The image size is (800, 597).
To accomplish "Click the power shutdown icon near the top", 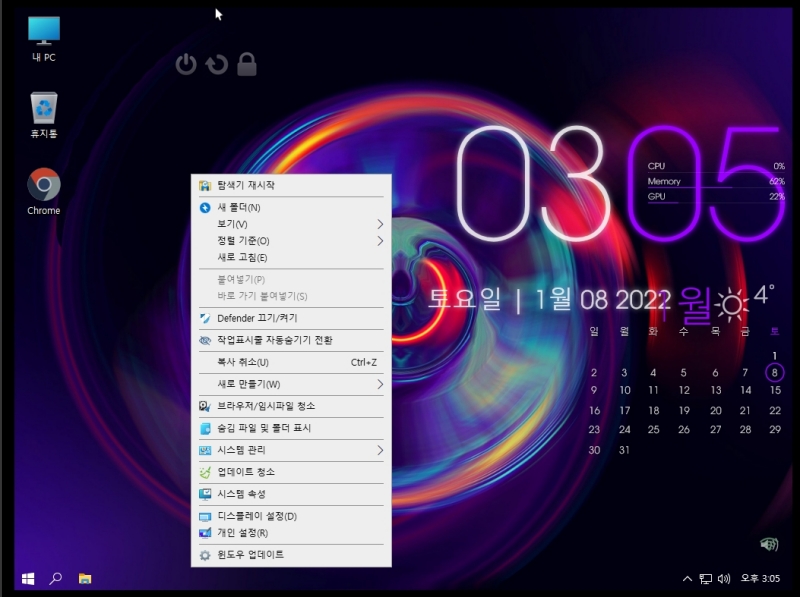I will click(x=187, y=63).
